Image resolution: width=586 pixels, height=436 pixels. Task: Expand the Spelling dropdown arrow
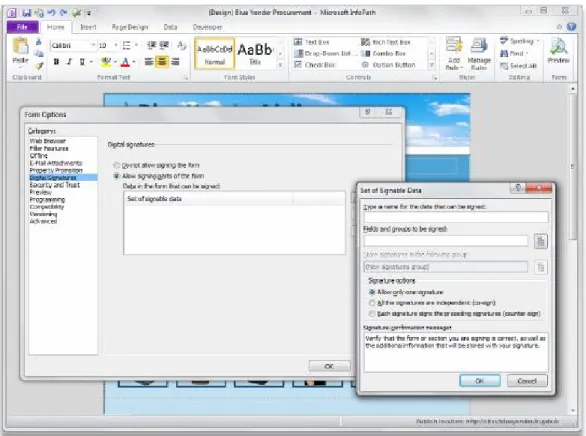pos(538,41)
